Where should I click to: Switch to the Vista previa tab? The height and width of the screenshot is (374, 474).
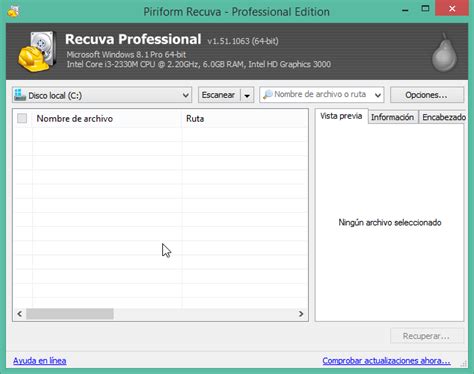click(x=341, y=116)
